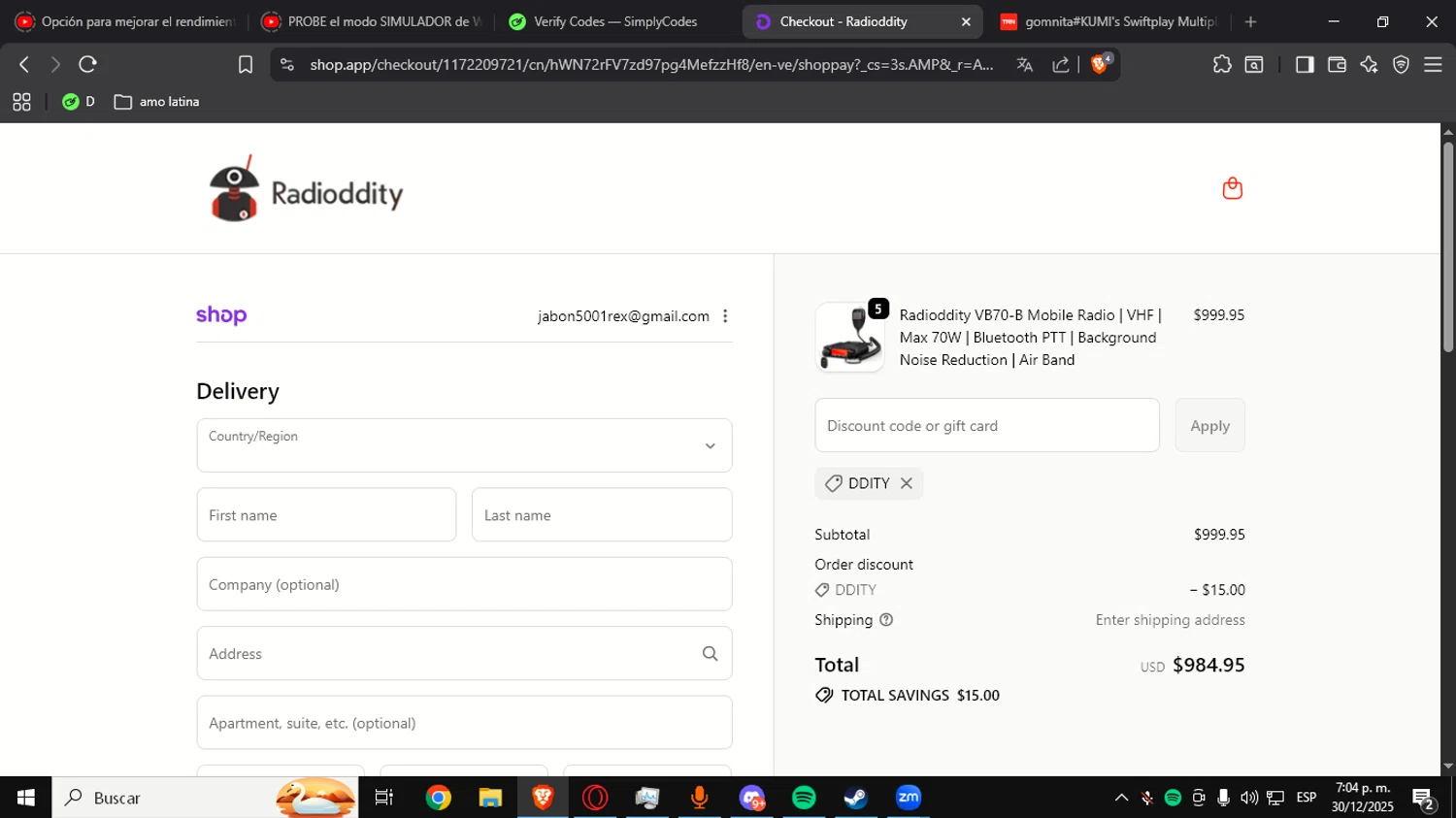Viewport: 1456px width, 818px height.
Task: Open Brave Shields lion icon
Action: [x=1101, y=64]
